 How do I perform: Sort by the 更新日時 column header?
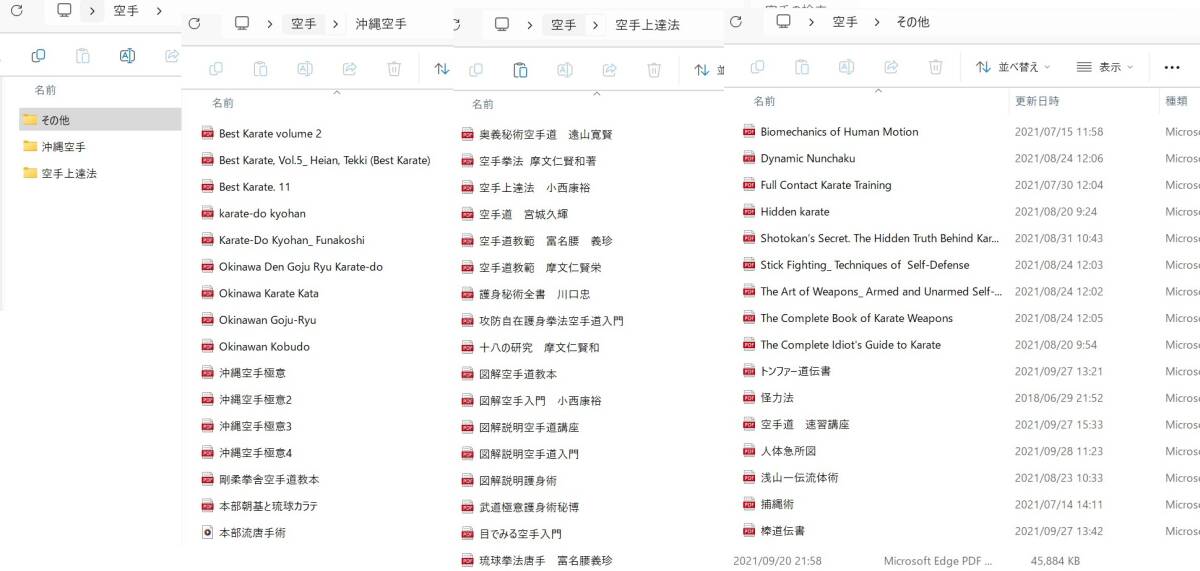(x=1037, y=101)
